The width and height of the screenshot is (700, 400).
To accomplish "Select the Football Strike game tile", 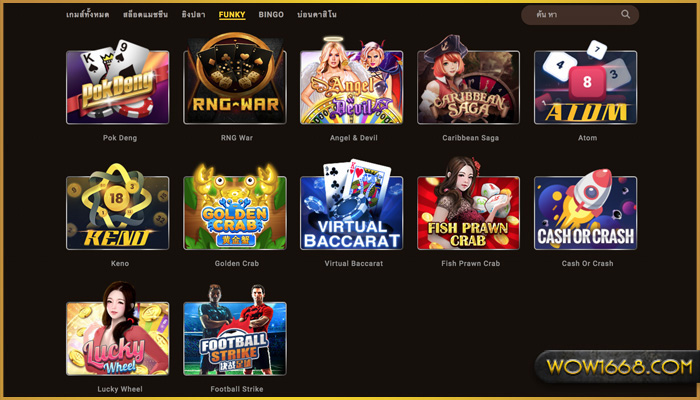I will (235, 330).
